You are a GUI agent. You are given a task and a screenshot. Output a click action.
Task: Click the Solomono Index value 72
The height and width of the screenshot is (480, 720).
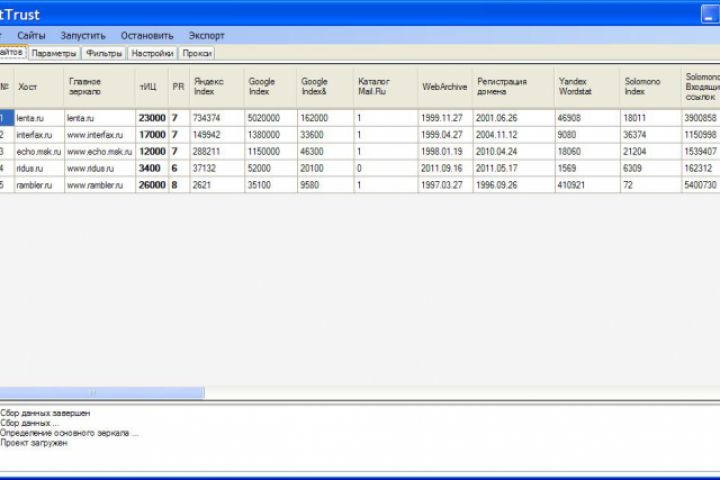click(x=651, y=185)
